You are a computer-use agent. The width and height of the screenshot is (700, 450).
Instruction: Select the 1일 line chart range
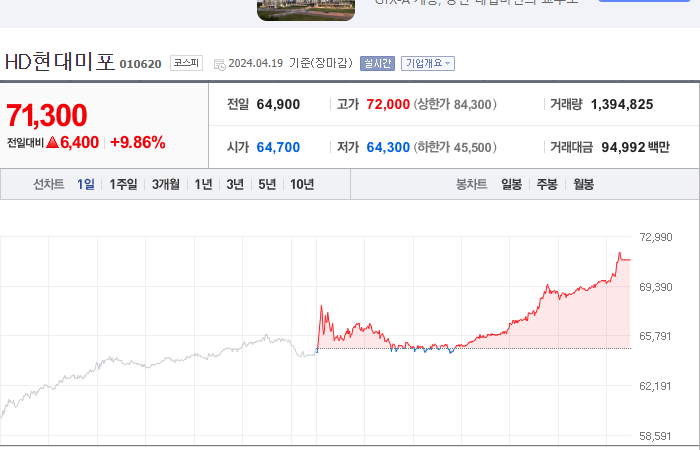[x=86, y=184]
